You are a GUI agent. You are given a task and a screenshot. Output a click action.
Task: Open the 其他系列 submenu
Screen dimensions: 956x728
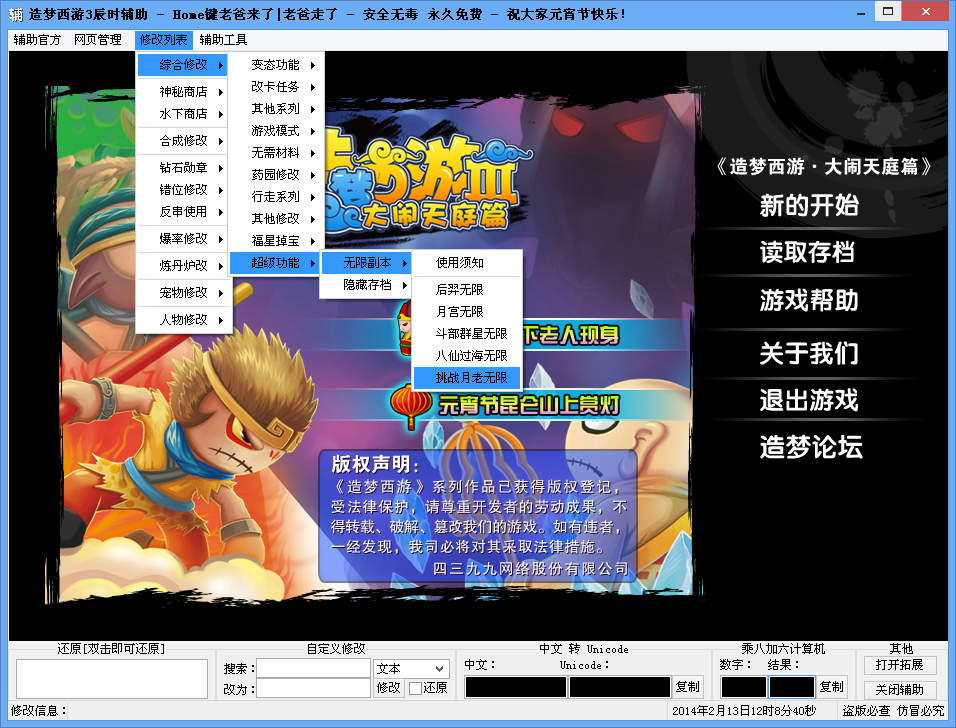pos(276,109)
